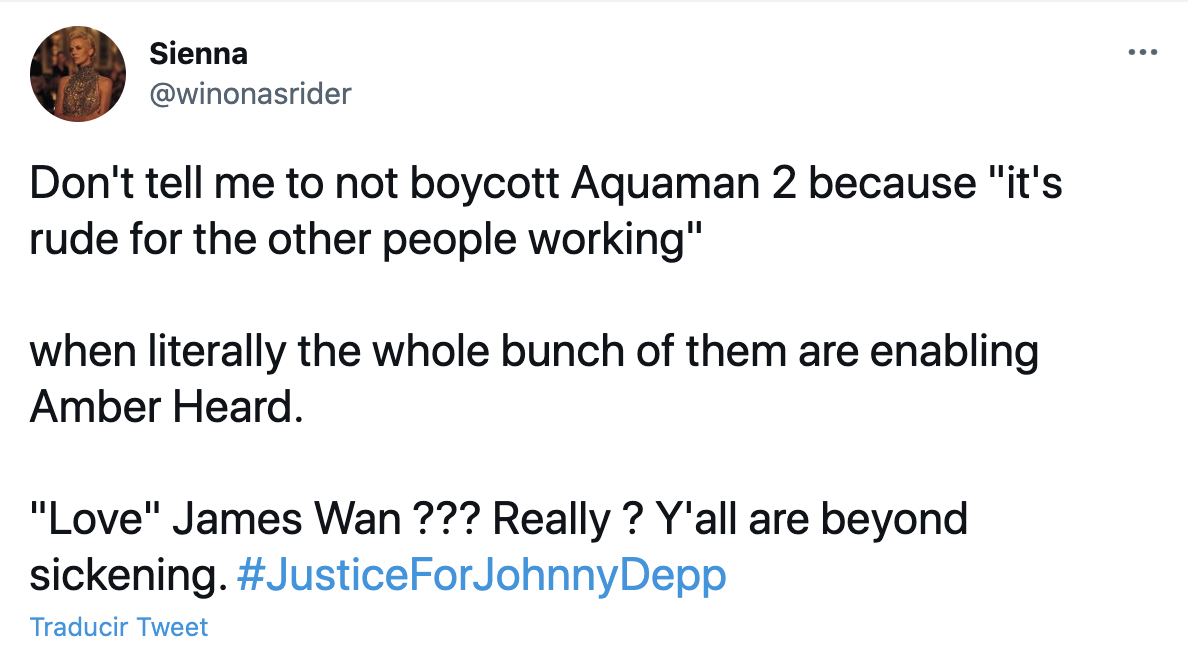1188x658 pixels.
Task: Click Sienna's profile avatar picture
Action: tap(78, 74)
